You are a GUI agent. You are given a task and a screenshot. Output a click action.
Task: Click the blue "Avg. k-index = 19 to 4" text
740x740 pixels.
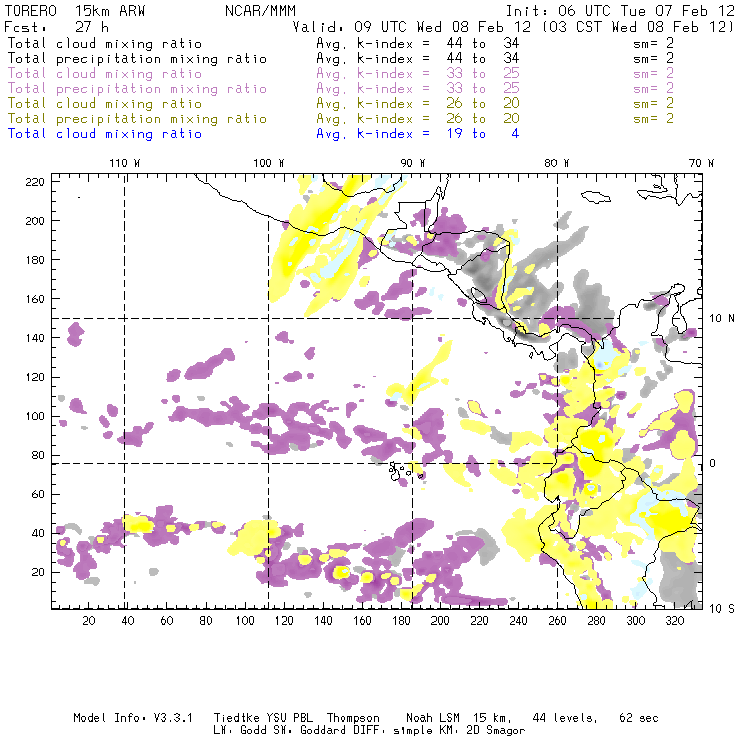[418, 134]
